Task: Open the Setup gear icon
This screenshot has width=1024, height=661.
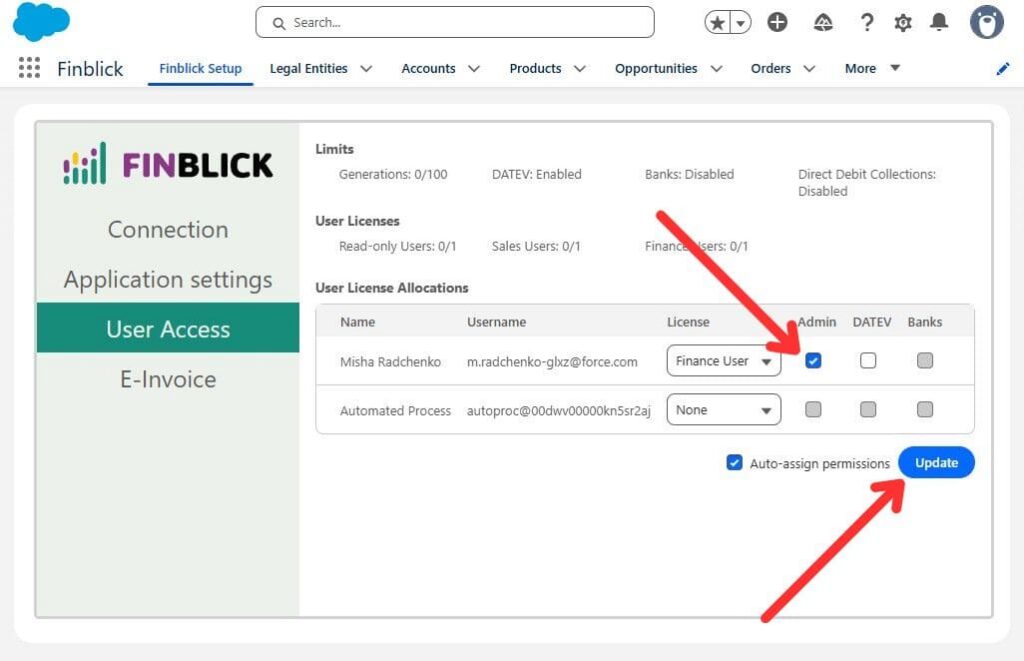Action: 903,23
